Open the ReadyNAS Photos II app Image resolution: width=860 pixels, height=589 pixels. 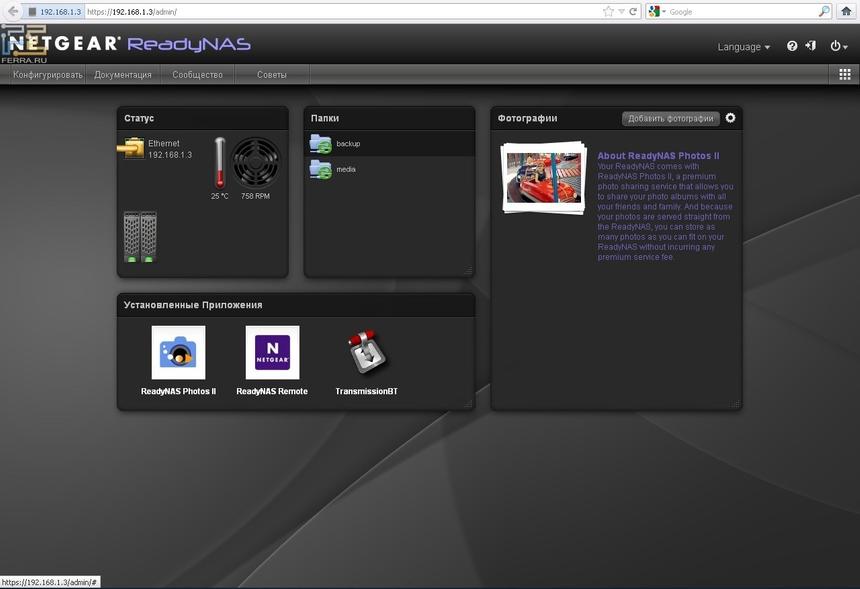178,353
